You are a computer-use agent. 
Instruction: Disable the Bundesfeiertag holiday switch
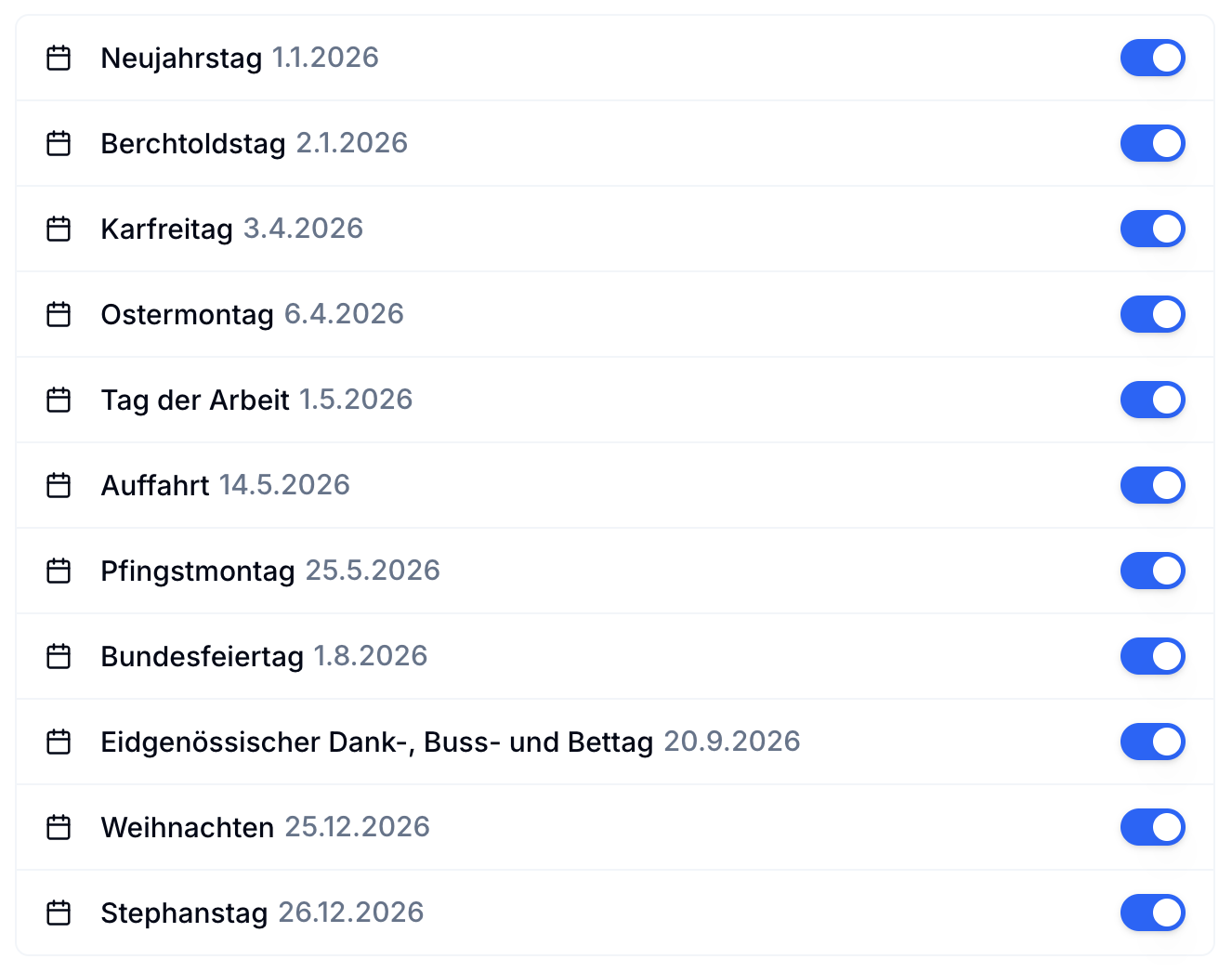coord(1152,656)
